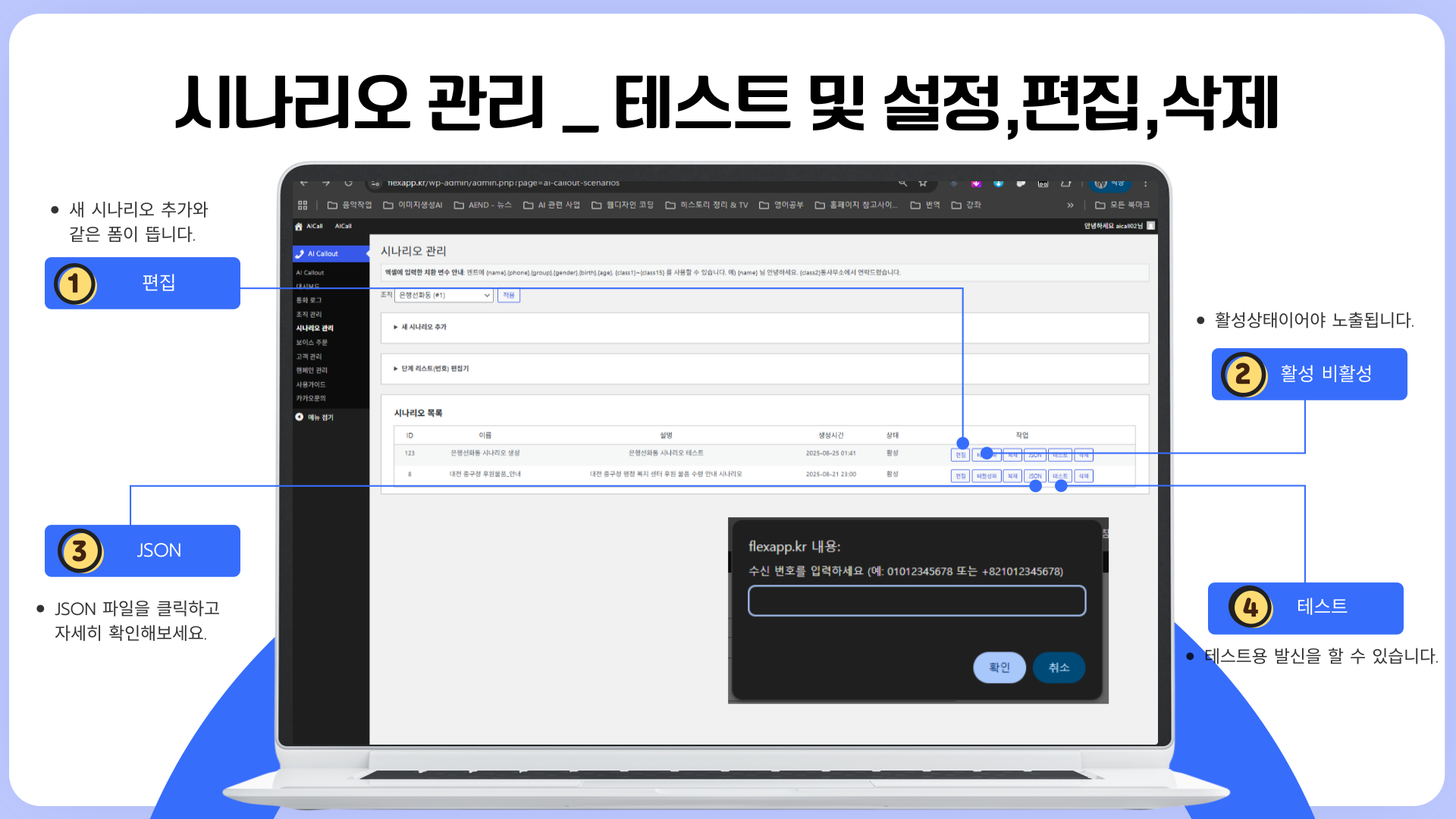Expand the 새 시나리오 추가 section
This screenshot has height=819, width=1456.
pyautogui.click(x=421, y=327)
